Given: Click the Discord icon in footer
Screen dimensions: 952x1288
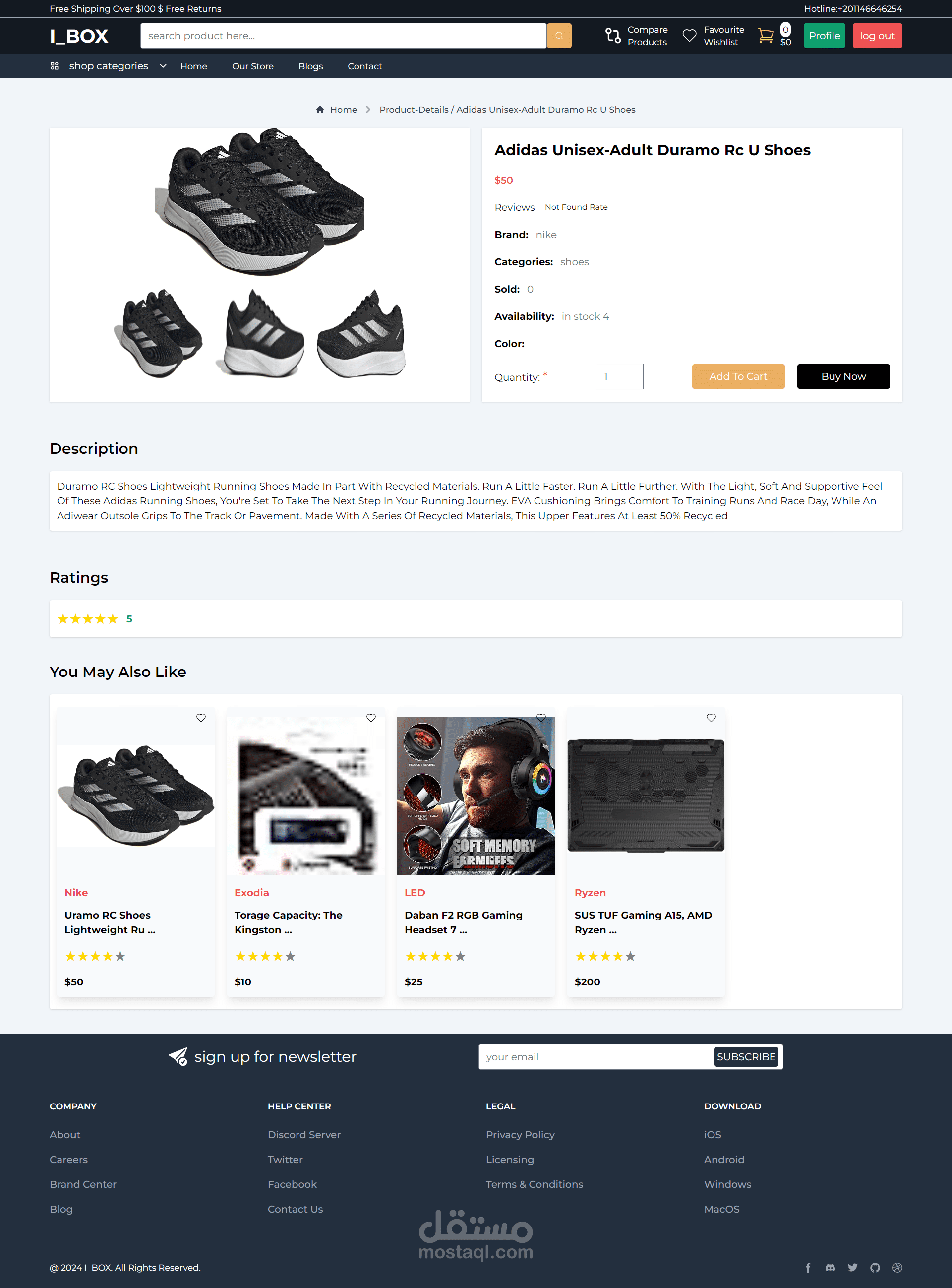Looking at the screenshot, I should tap(830, 1267).
